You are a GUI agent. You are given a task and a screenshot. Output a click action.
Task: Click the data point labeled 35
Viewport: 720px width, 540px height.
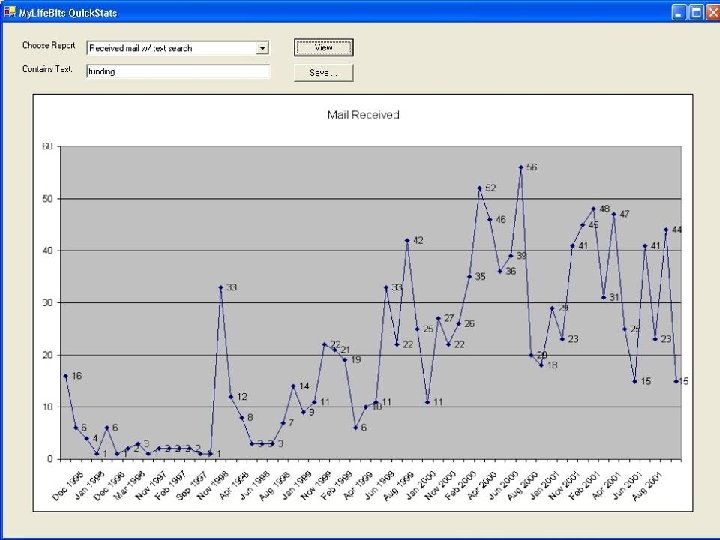pos(469,276)
